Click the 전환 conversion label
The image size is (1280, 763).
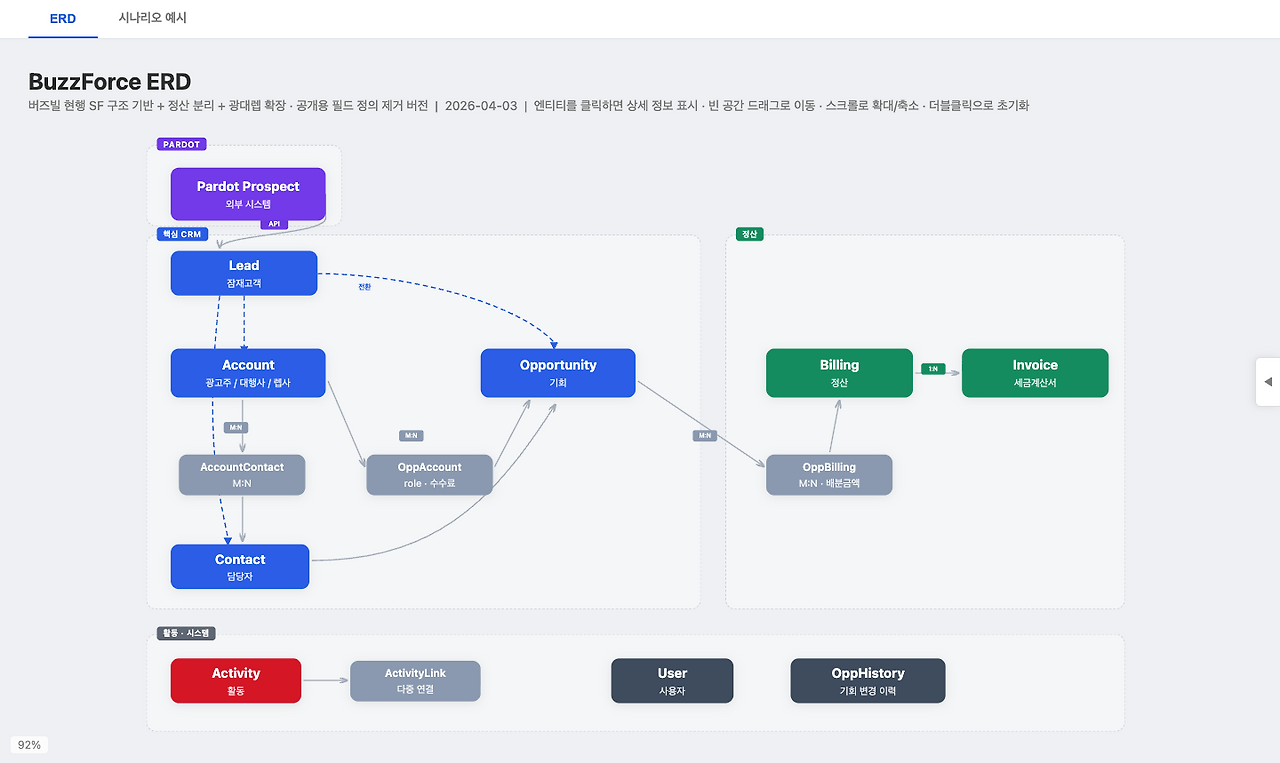[364, 287]
